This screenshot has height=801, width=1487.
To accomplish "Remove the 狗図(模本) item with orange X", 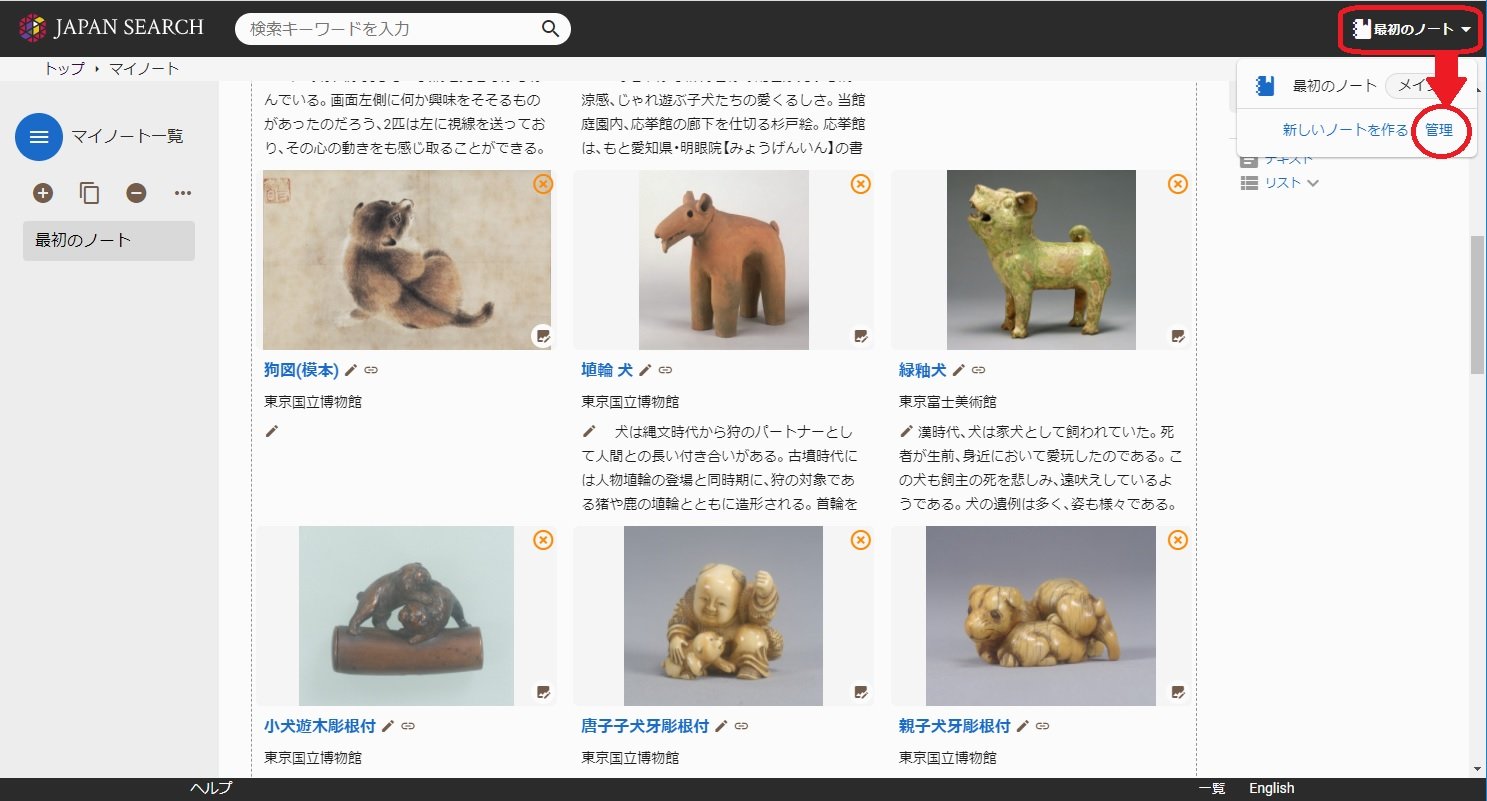I will 542,184.
